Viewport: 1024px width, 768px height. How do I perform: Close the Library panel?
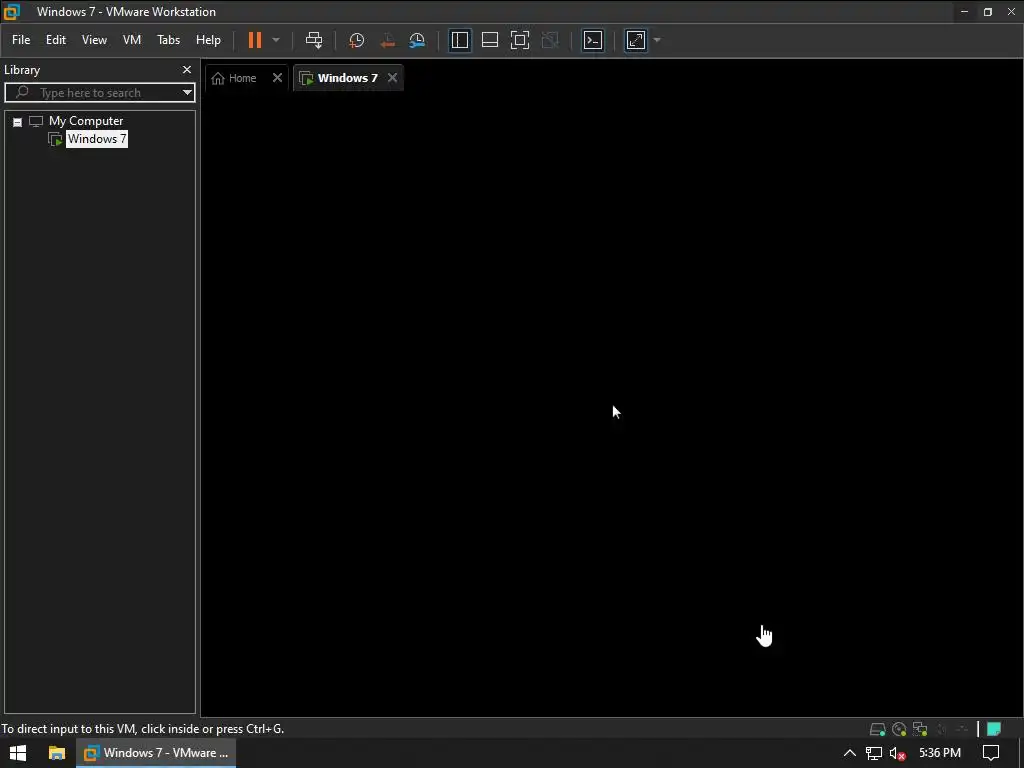pyautogui.click(x=187, y=69)
